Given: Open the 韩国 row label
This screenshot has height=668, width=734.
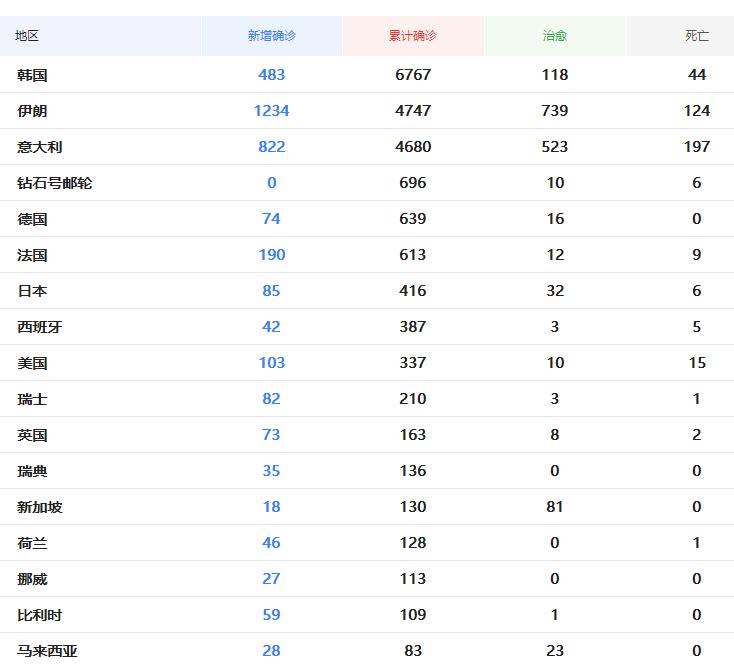Looking at the screenshot, I should tap(32, 75).
